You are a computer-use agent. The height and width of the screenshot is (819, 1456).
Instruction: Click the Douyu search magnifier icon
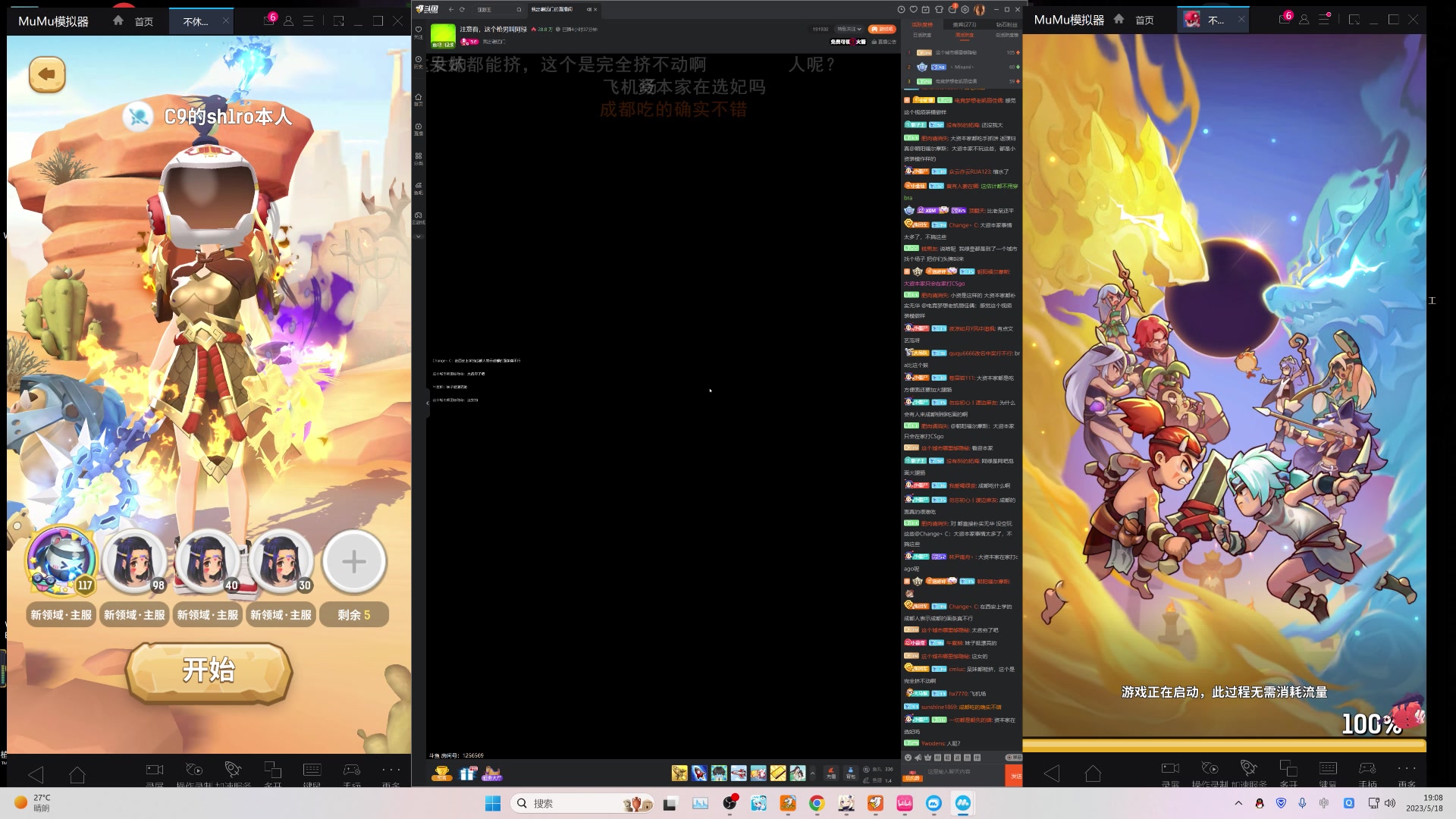pos(519,10)
